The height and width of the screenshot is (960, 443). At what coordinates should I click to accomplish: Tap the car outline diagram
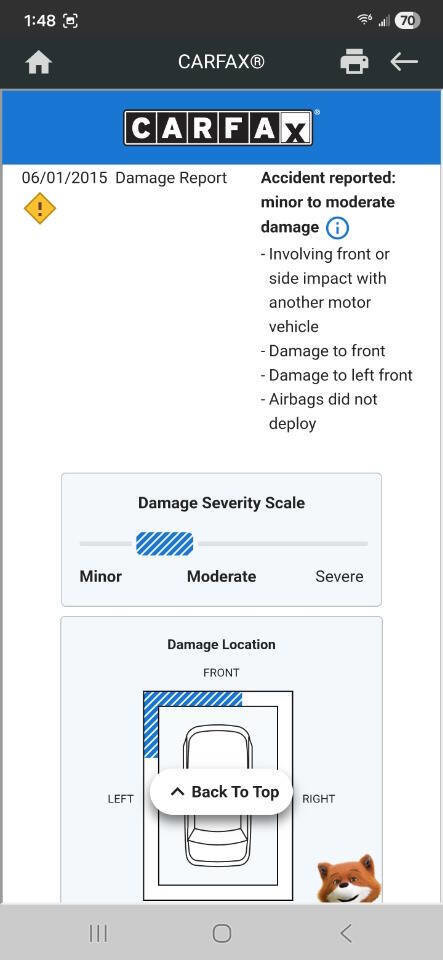click(218, 796)
